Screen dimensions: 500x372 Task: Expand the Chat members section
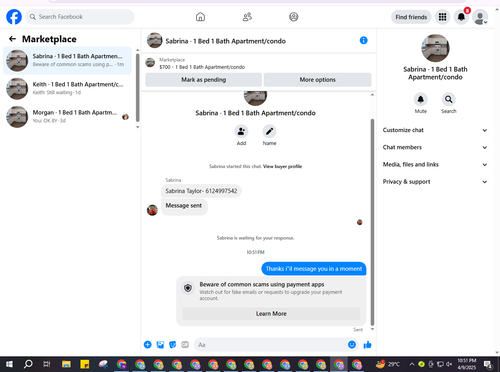point(435,147)
